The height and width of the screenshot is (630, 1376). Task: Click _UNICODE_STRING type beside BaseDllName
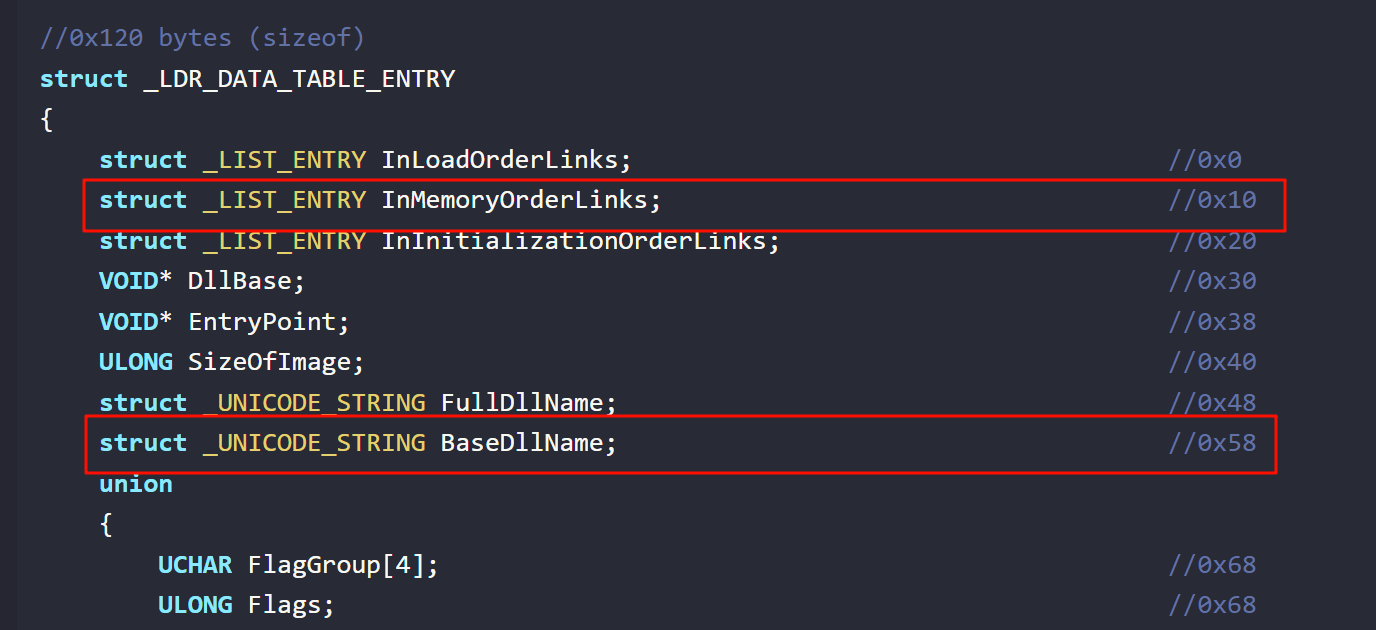pos(314,443)
